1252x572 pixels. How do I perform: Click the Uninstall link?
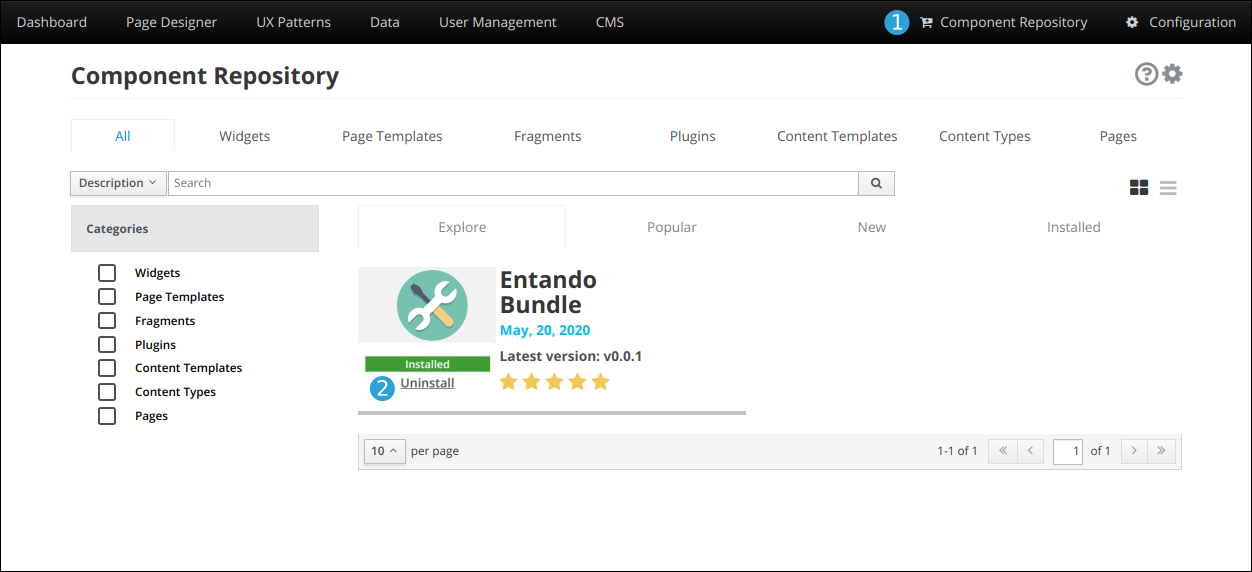pyautogui.click(x=427, y=383)
